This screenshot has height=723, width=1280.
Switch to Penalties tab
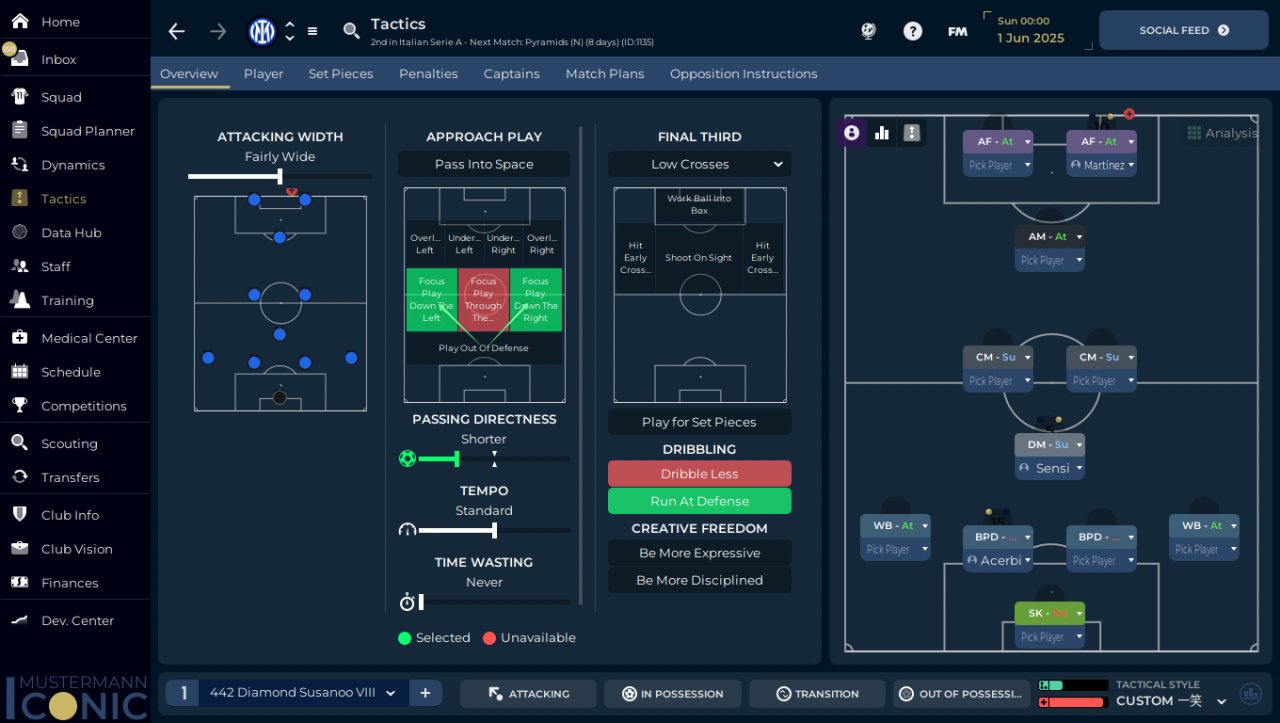tap(428, 74)
